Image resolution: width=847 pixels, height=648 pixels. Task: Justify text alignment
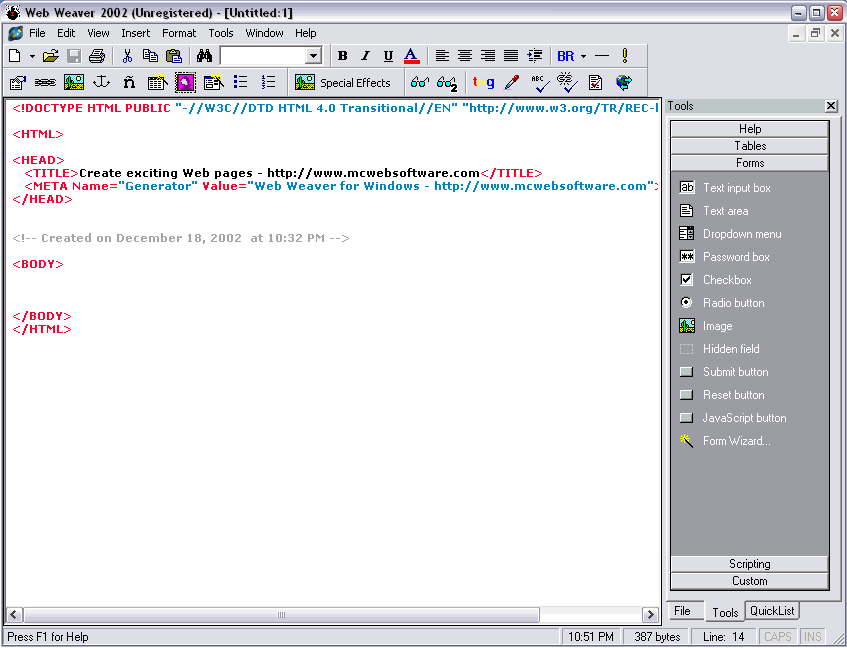pyautogui.click(x=511, y=56)
